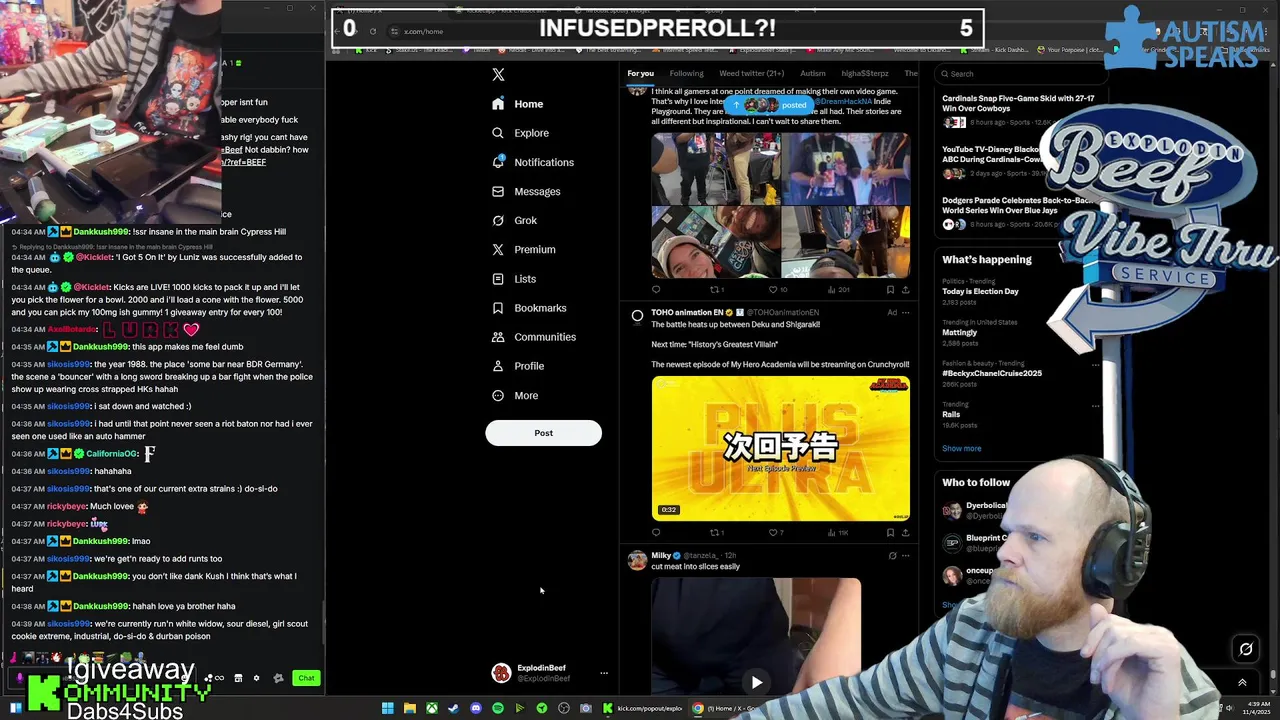Click the X logo in sidebar

498,74
